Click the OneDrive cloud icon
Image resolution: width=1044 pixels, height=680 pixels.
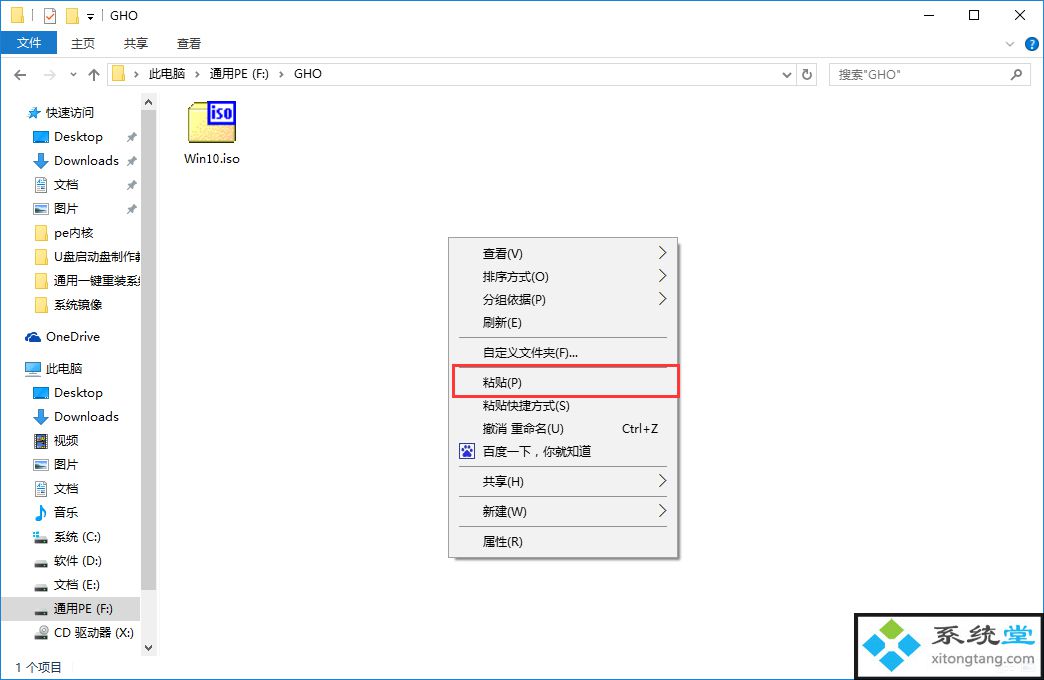coord(33,337)
